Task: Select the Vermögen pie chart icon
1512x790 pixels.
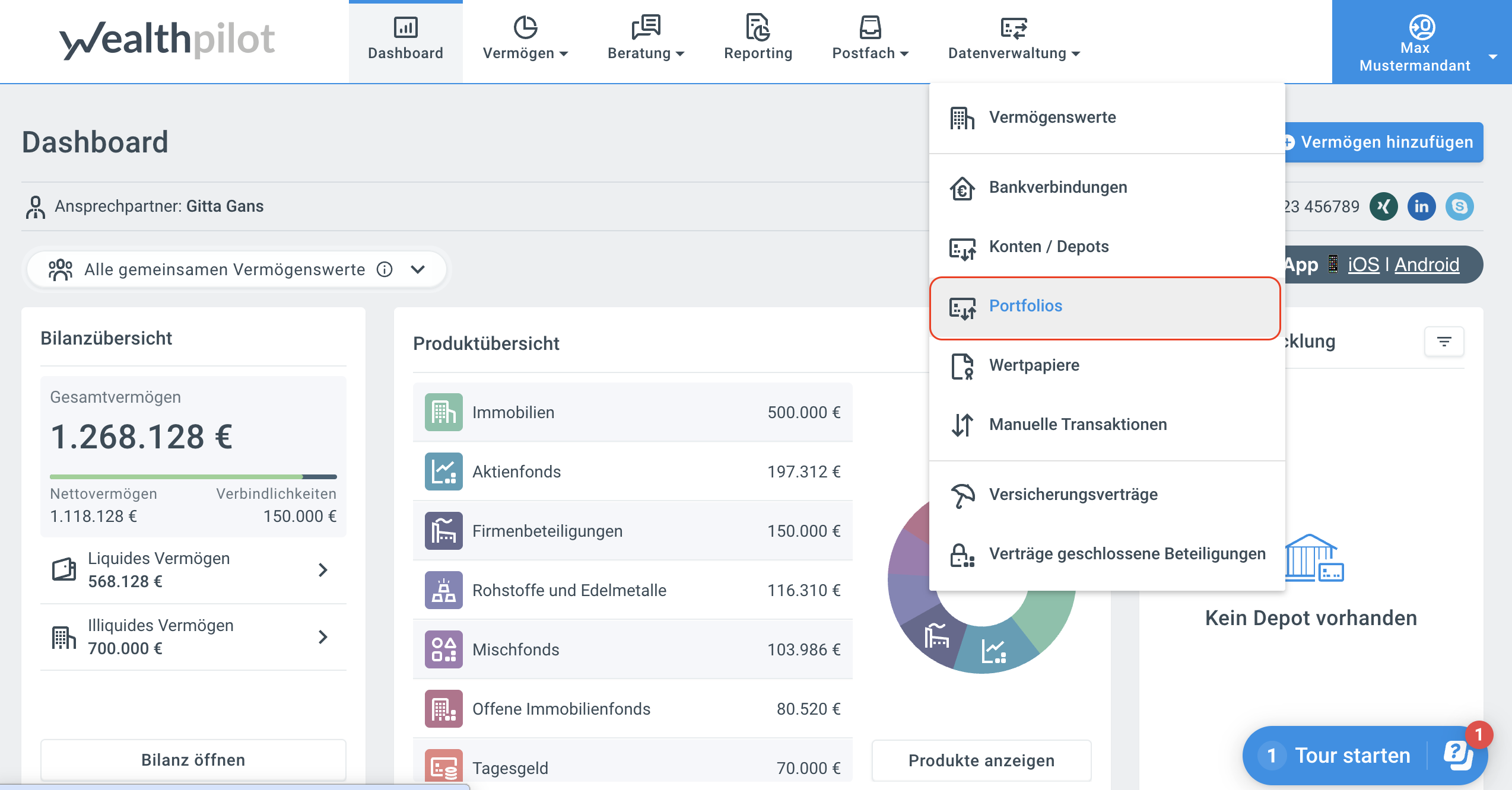Action: [525, 26]
